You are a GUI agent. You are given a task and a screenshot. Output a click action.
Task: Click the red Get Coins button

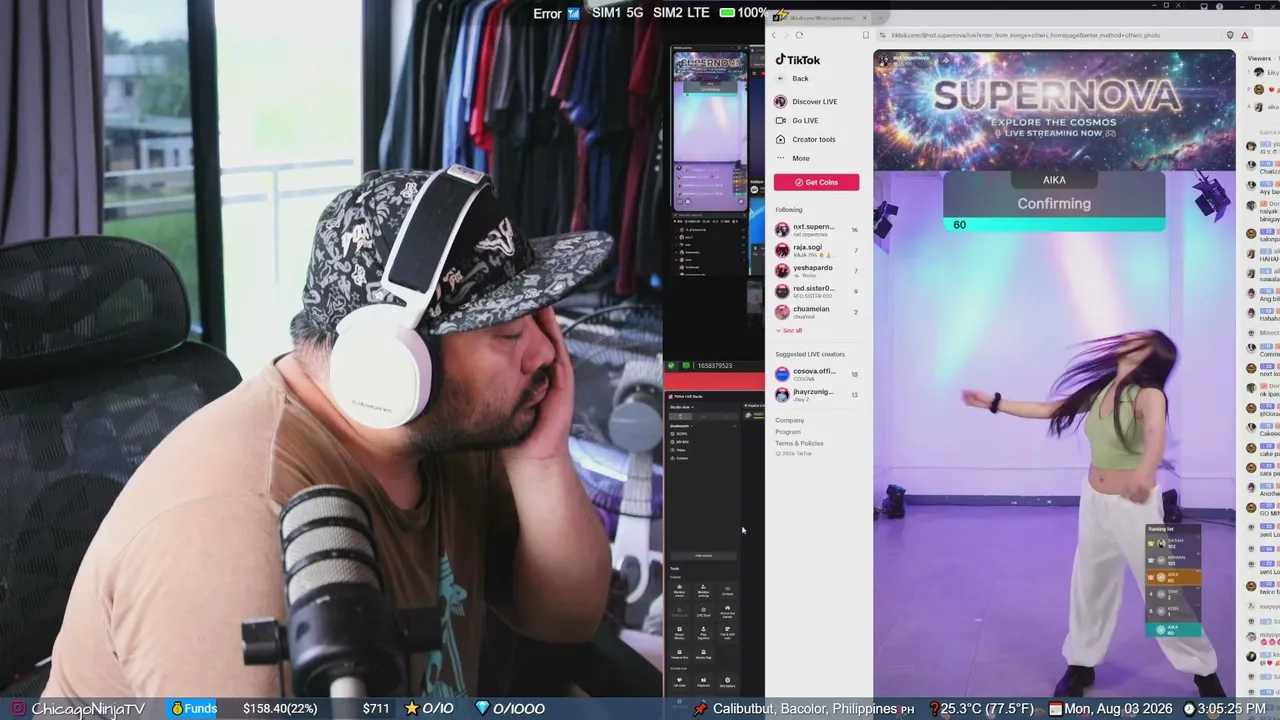point(816,182)
